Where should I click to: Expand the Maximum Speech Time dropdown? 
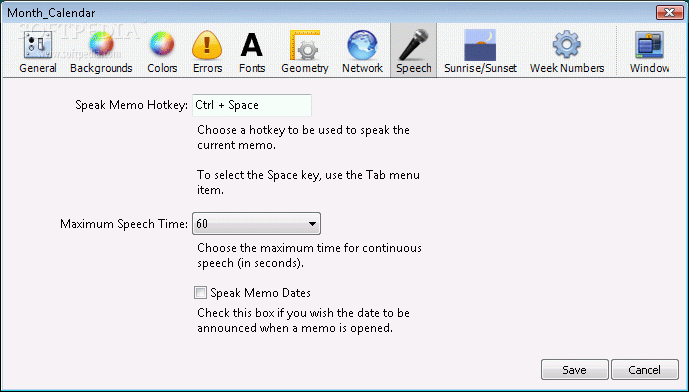pyautogui.click(x=256, y=224)
